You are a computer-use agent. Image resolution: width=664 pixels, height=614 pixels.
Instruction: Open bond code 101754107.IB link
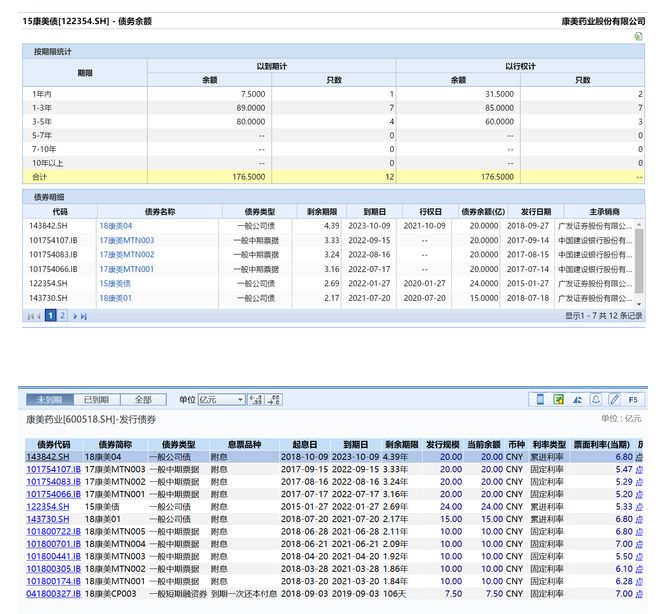tap(53, 469)
